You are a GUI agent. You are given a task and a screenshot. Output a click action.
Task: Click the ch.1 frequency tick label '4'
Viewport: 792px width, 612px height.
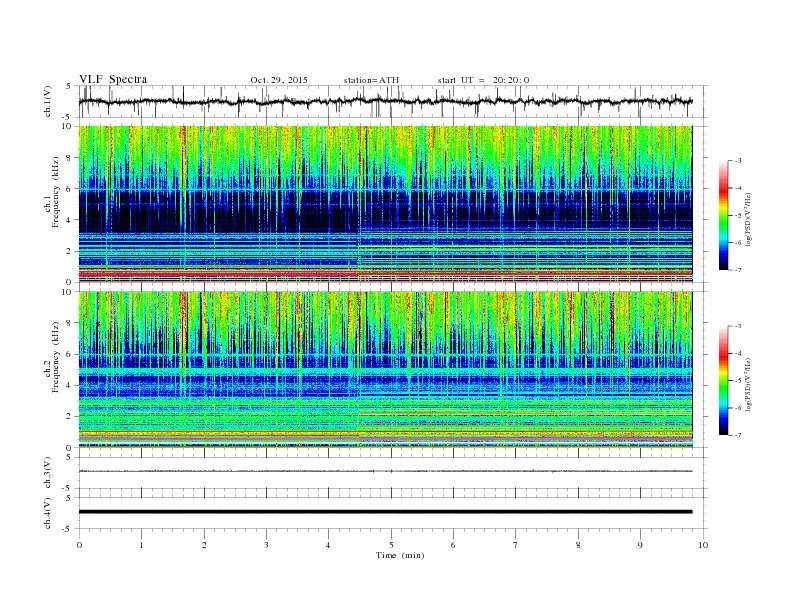point(69,220)
